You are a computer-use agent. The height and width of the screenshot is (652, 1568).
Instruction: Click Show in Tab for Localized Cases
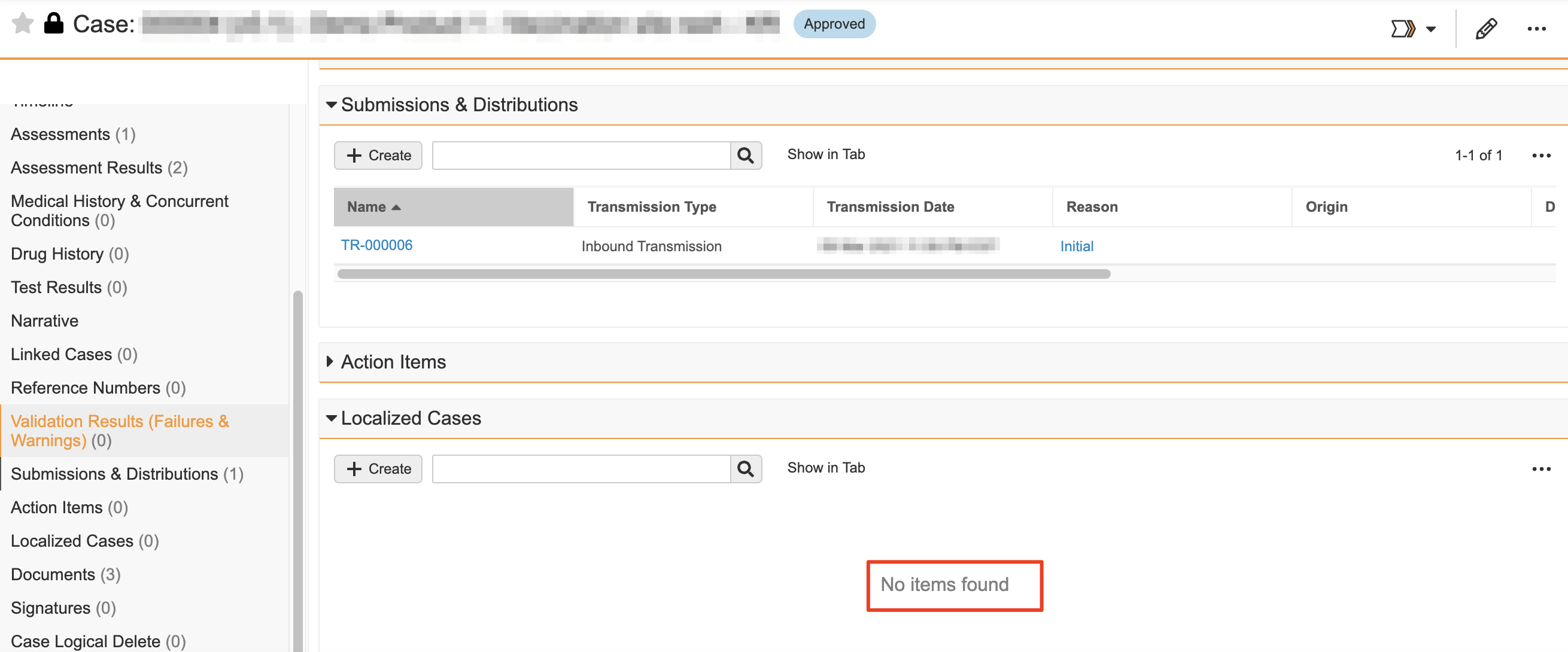coord(825,468)
